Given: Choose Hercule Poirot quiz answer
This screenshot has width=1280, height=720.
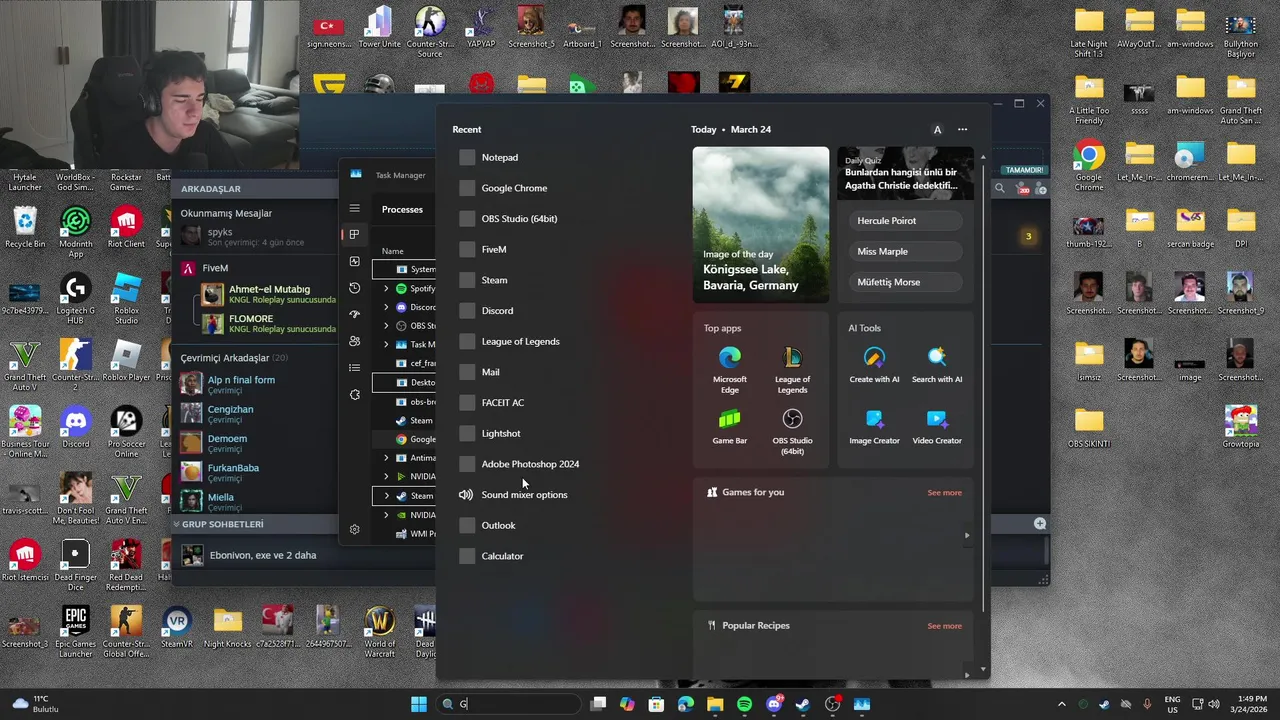Looking at the screenshot, I should (x=906, y=221).
